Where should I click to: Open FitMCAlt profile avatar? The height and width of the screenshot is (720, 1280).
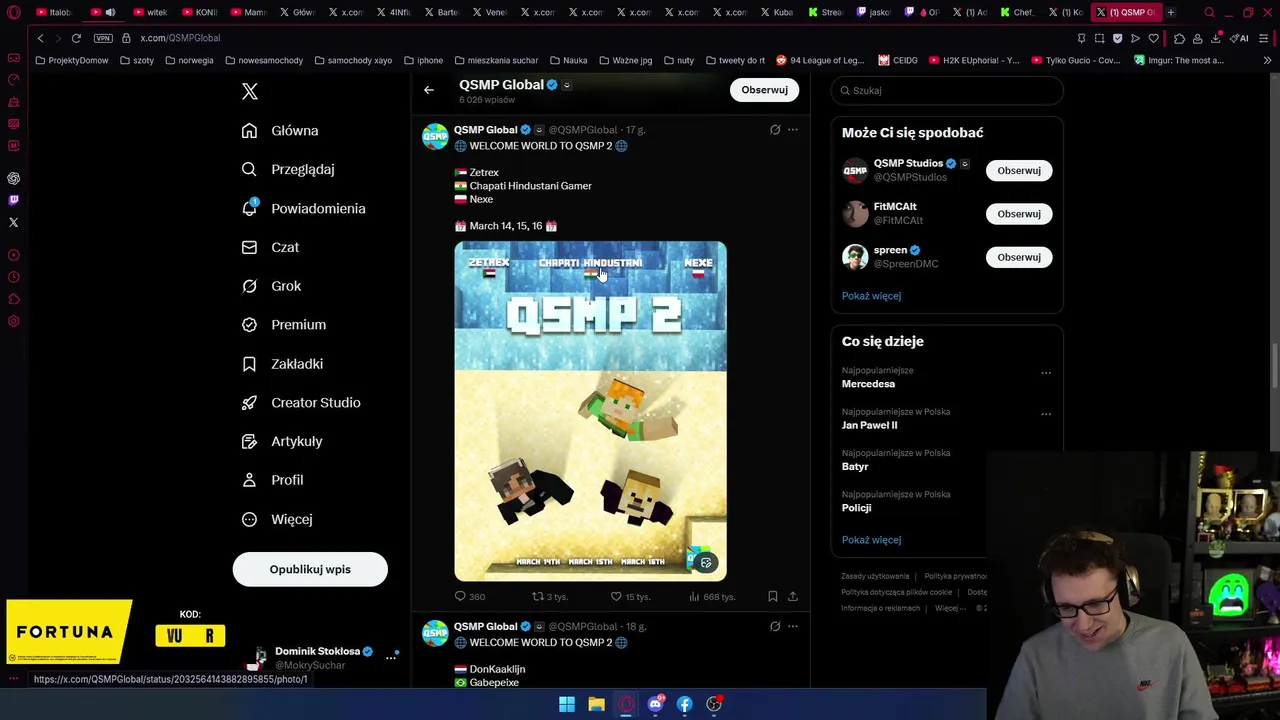[855, 214]
